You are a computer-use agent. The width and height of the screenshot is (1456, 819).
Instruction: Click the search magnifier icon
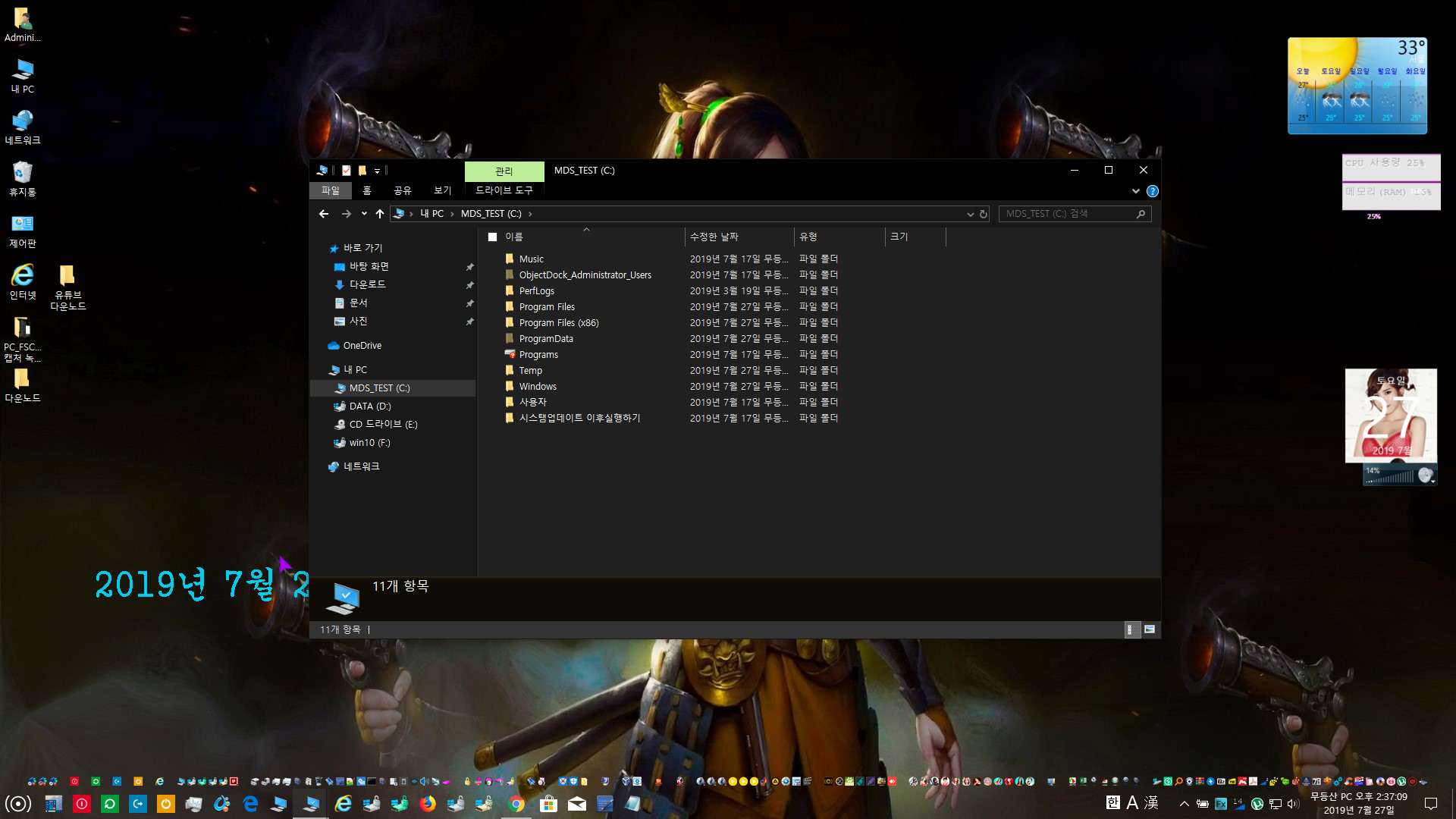coord(1141,214)
